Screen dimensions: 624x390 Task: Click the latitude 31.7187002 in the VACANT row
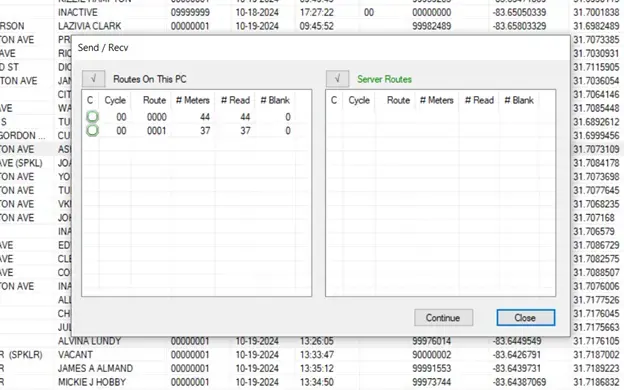coord(596,355)
